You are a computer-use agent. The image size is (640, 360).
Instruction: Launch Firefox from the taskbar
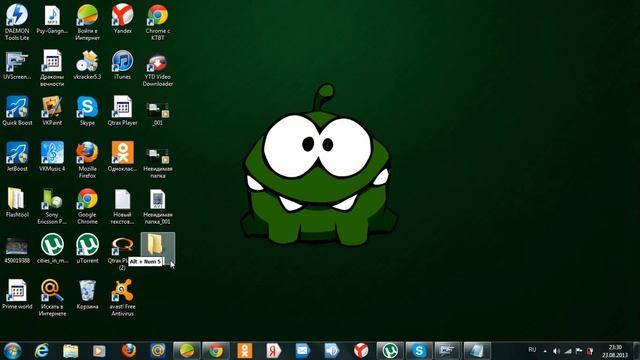click(x=129, y=351)
